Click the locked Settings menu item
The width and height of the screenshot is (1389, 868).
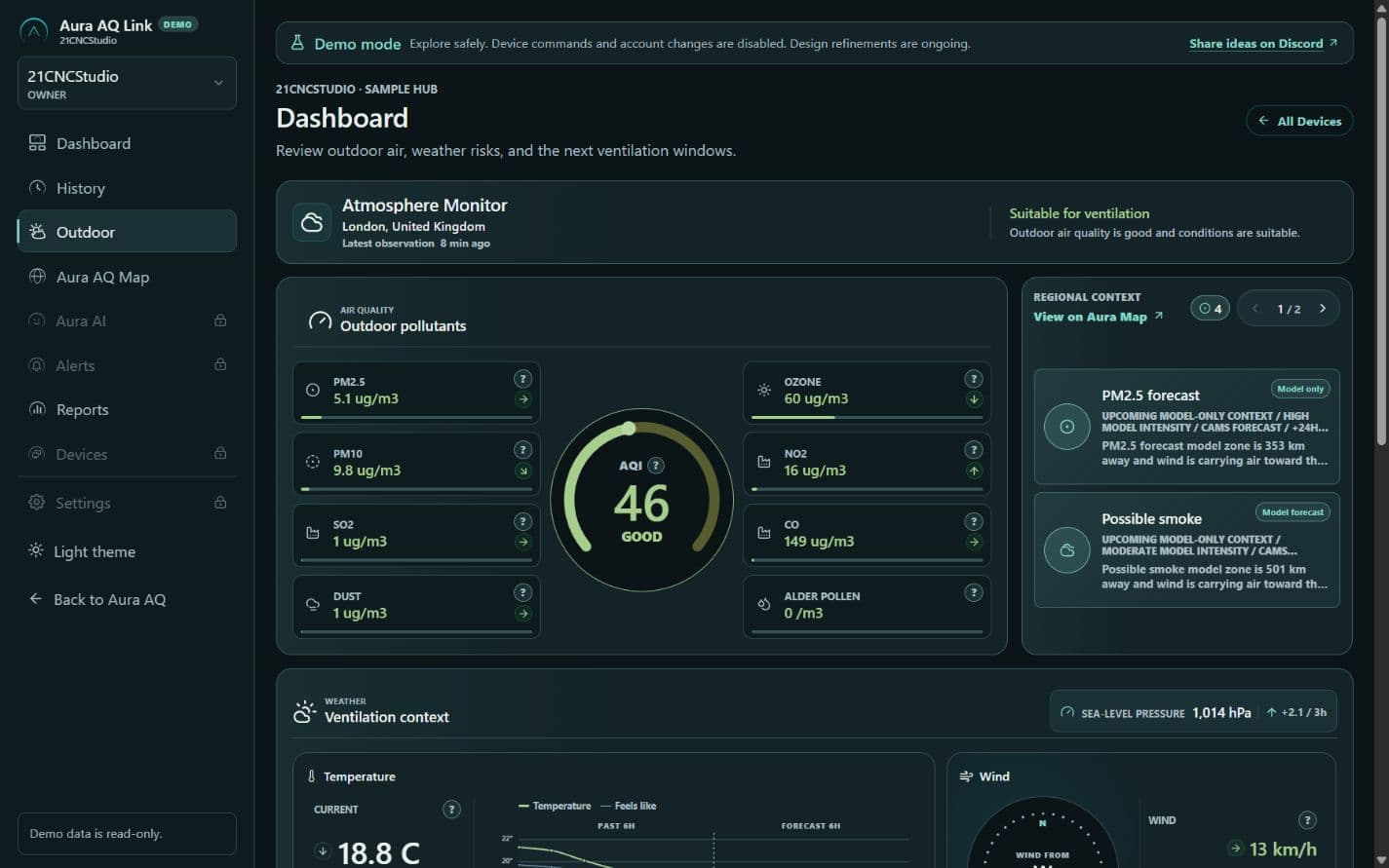[127, 503]
